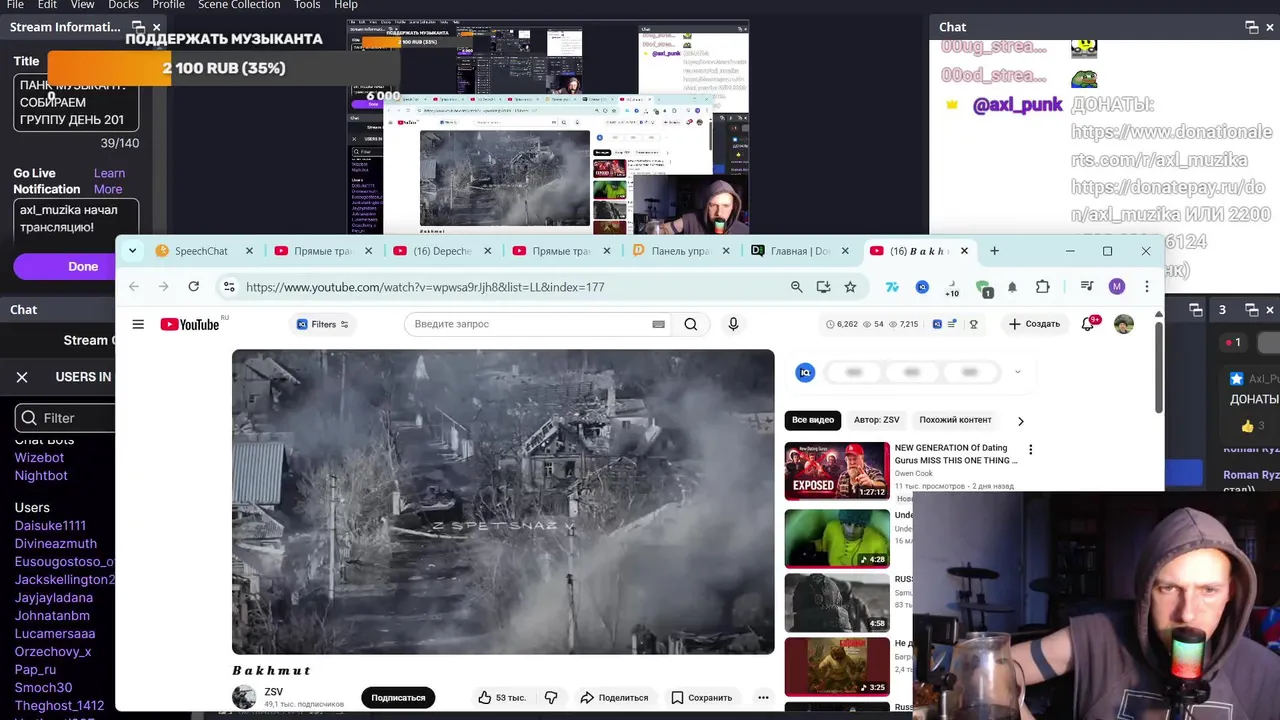Show next filter chips arrow
This screenshot has width=1280, height=720.
[x=1020, y=421]
